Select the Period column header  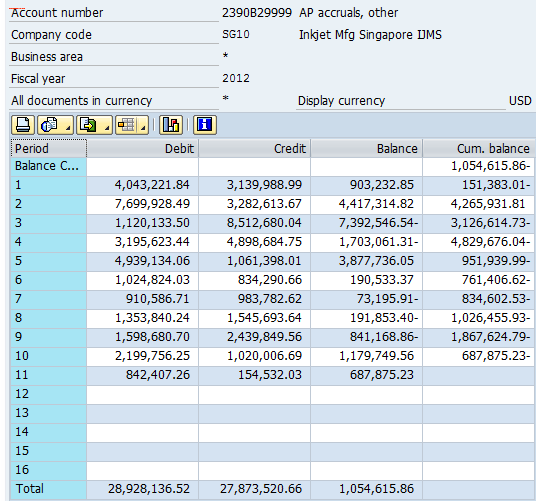pos(49,149)
